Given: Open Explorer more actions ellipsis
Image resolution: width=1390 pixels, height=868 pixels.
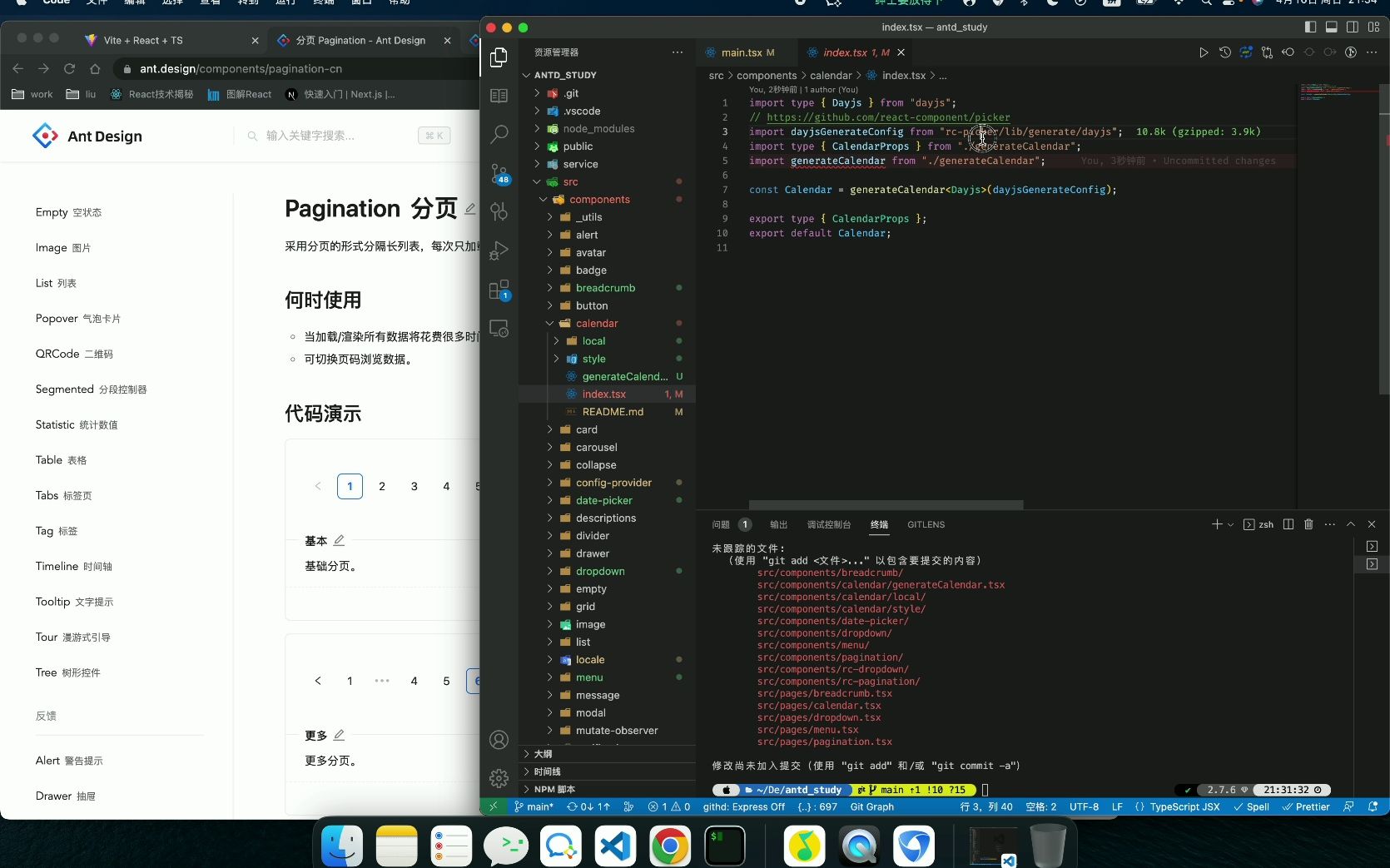Looking at the screenshot, I should pyautogui.click(x=678, y=52).
